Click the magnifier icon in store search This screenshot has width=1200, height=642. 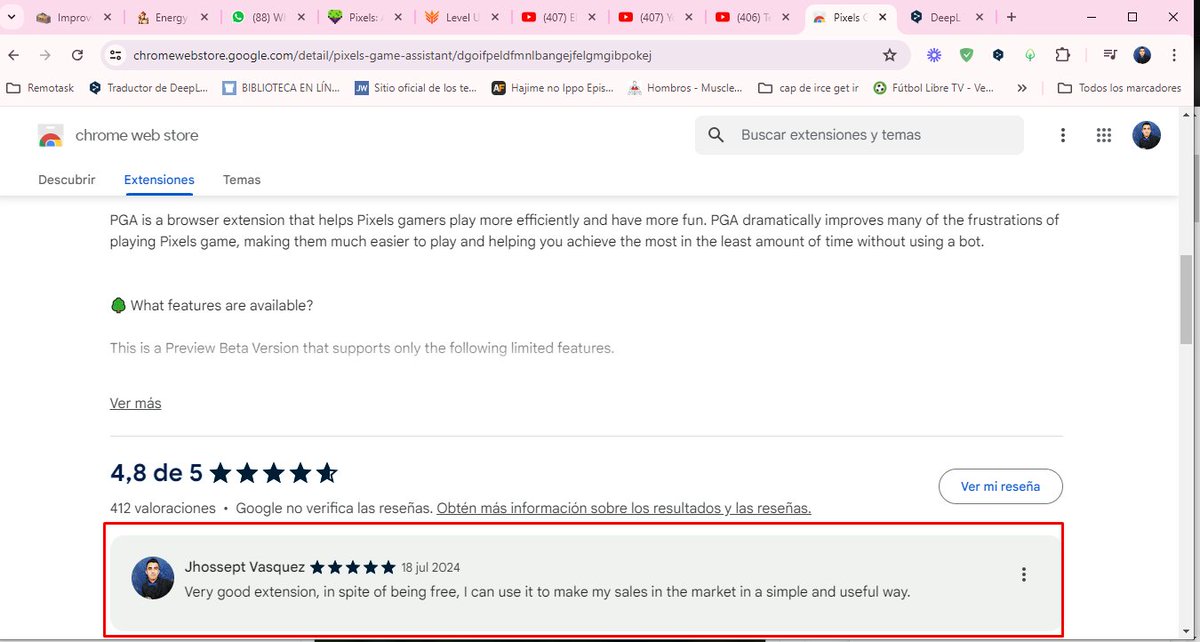[716, 135]
